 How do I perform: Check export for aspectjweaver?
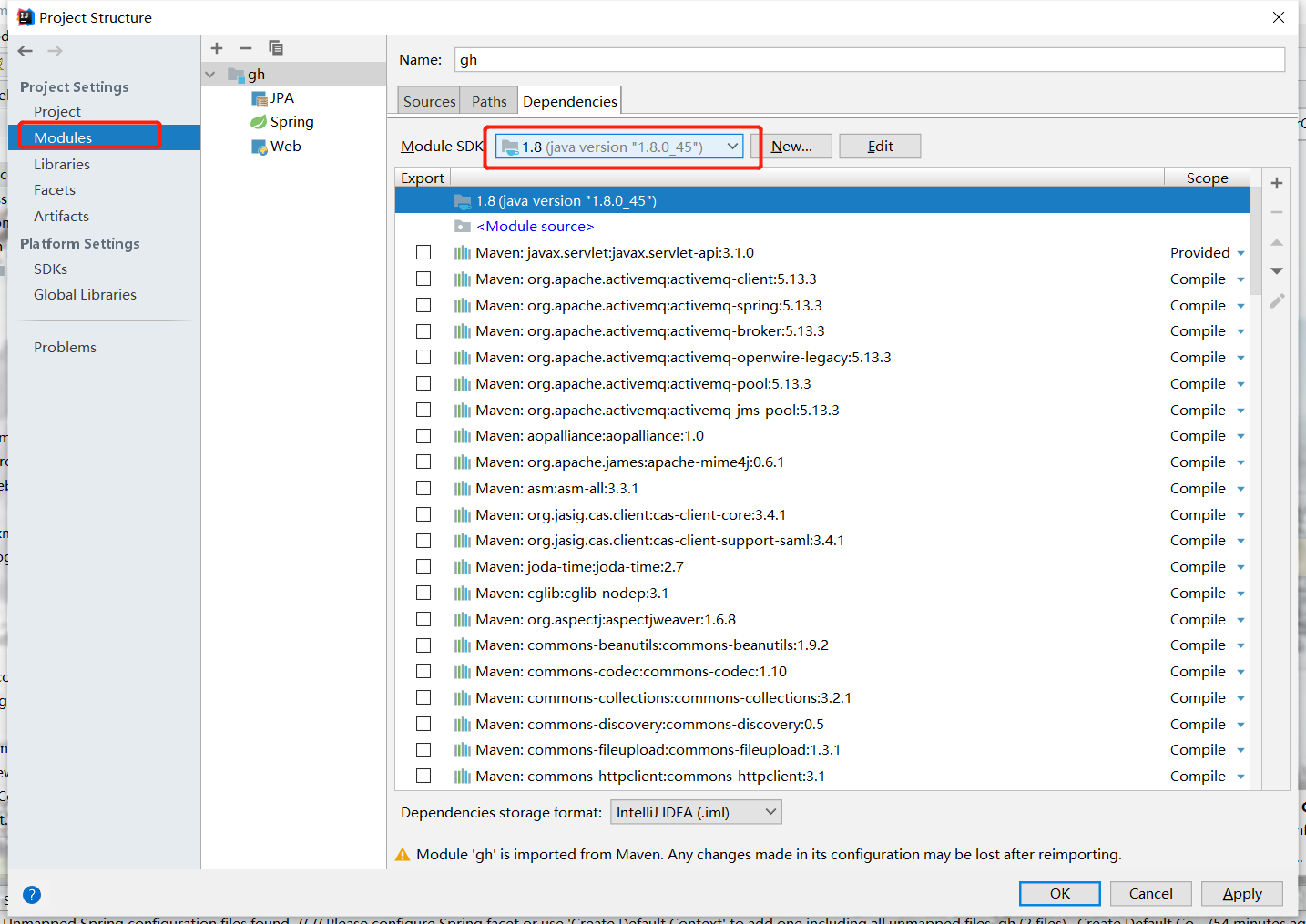423,619
